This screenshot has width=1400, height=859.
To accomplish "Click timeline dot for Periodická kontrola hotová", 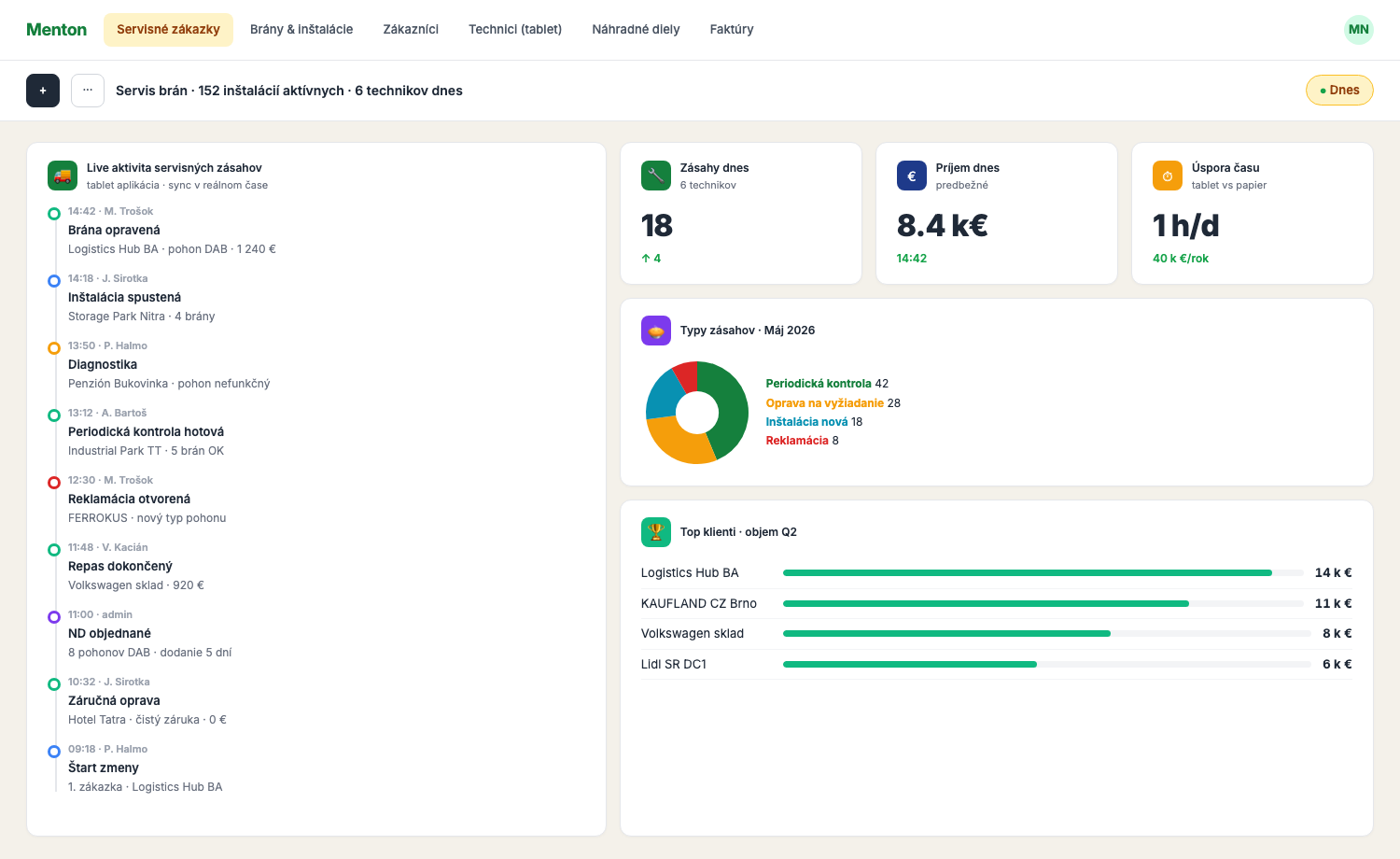I will click(x=54, y=415).
